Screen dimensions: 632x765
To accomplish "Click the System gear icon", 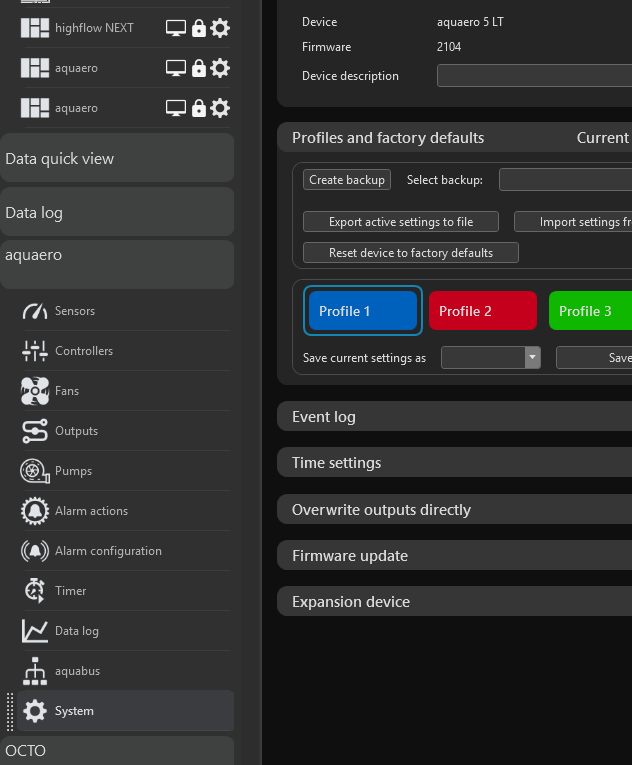I will [x=35, y=711].
